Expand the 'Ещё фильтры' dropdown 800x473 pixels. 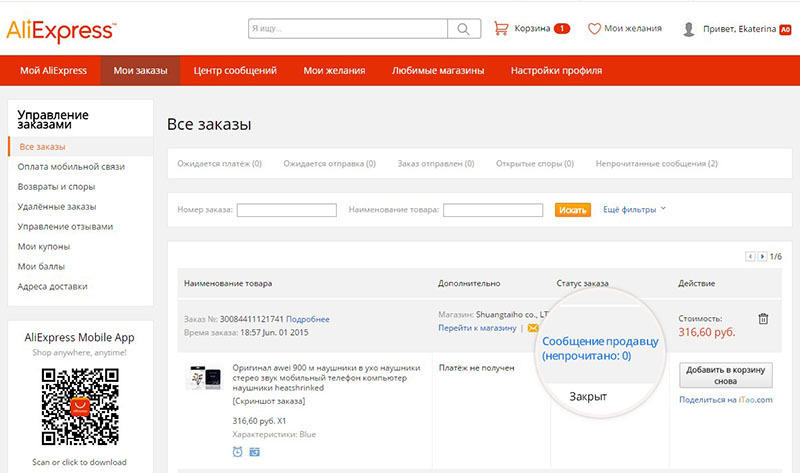(634, 209)
